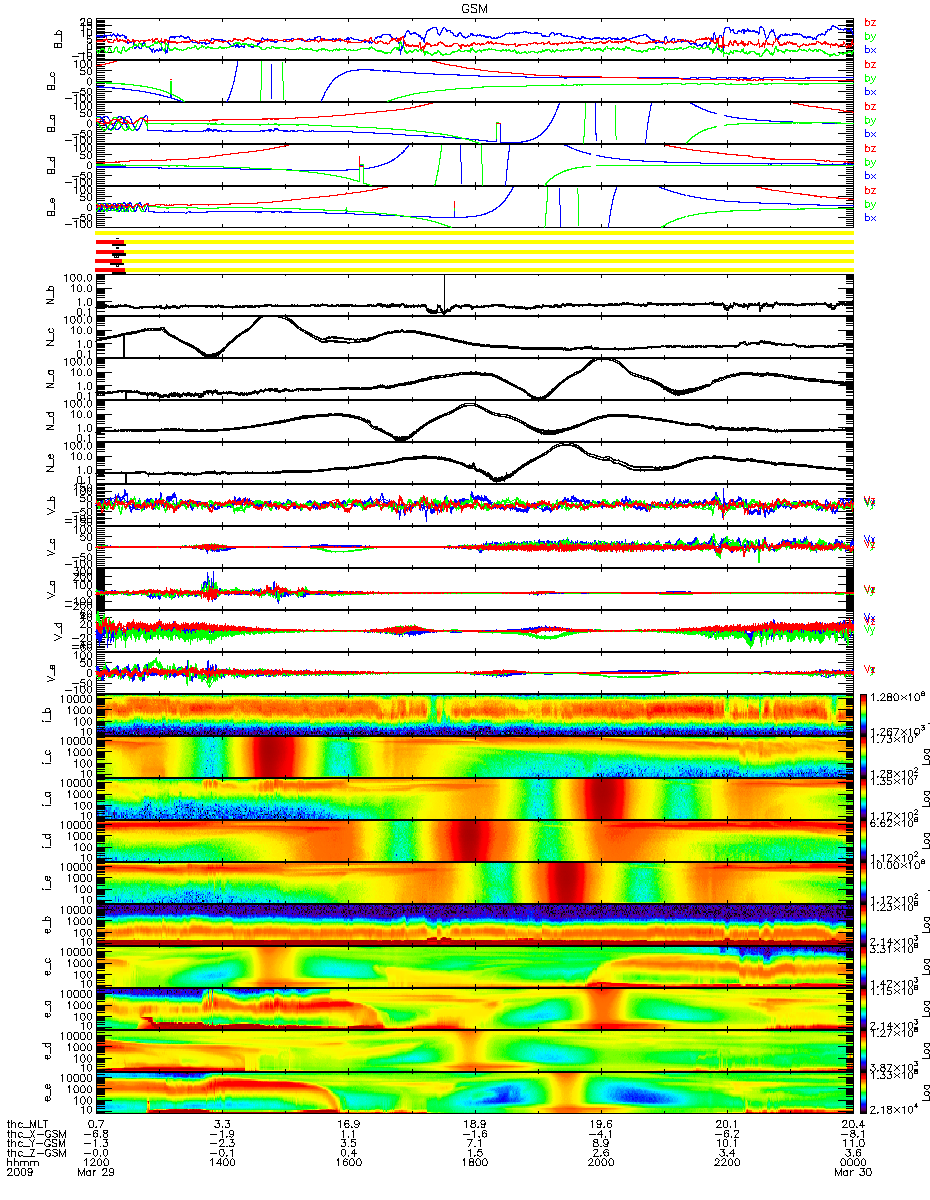Click Z-GSM value 2.6
Viewport: 930px width, 1200px height.
click(601, 1154)
